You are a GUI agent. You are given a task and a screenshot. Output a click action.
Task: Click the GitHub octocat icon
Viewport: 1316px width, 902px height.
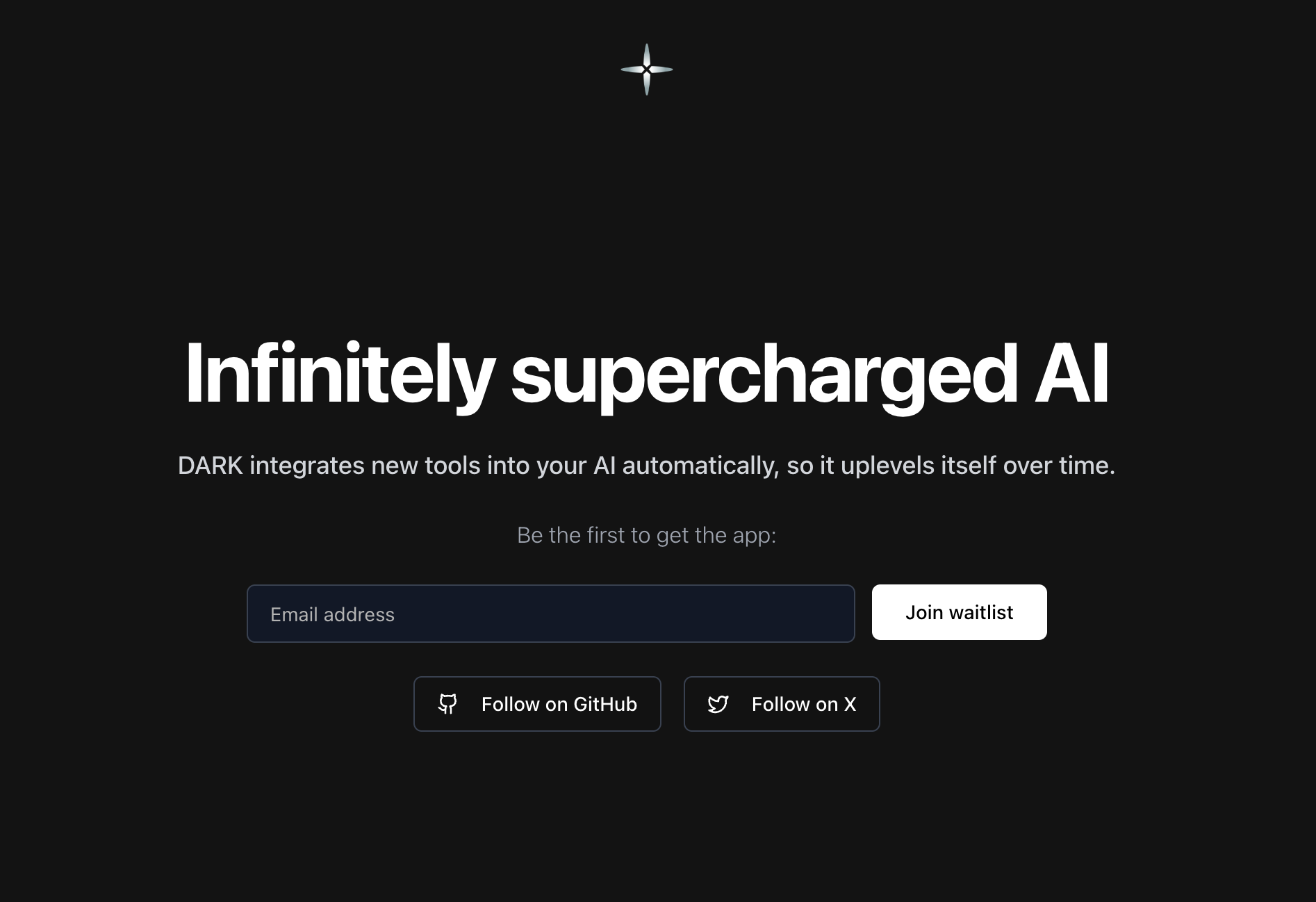[447, 704]
